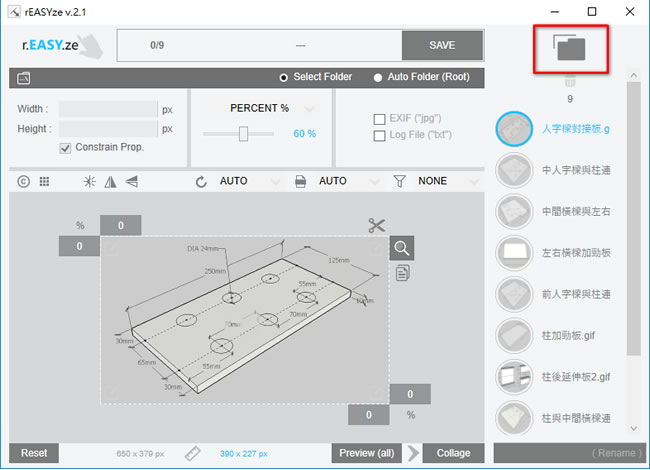Click the copyright watermark icon
The height and width of the screenshot is (470, 650).
pos(24,182)
